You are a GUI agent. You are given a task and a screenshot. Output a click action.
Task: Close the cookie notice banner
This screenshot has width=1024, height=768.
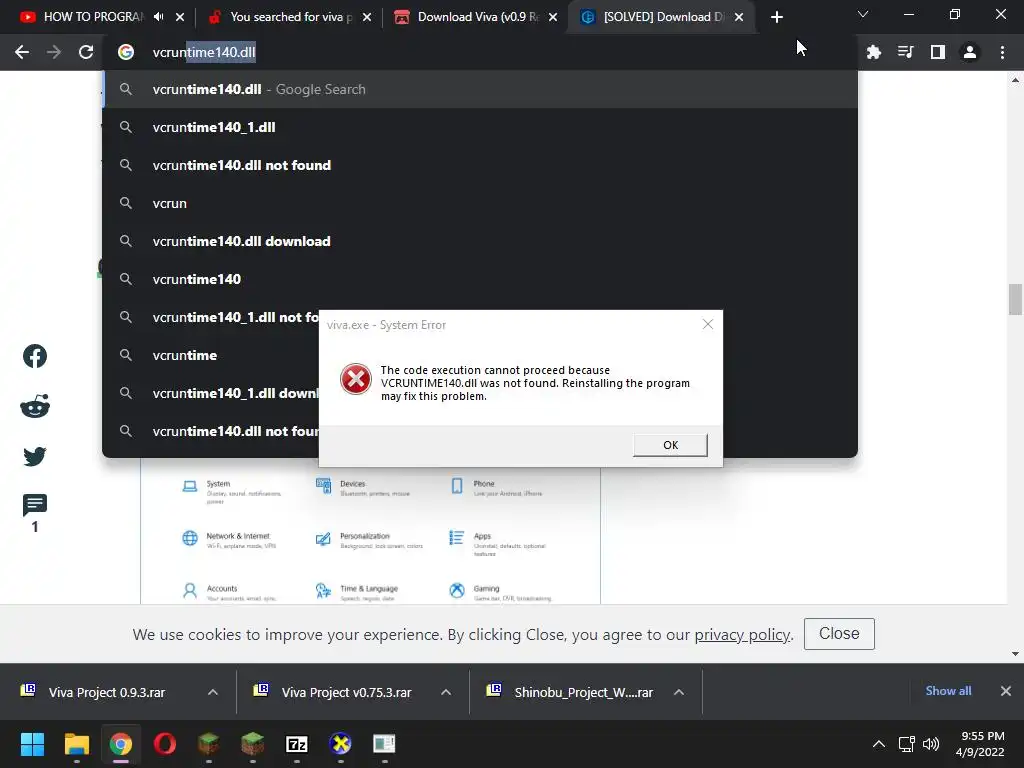tap(839, 633)
